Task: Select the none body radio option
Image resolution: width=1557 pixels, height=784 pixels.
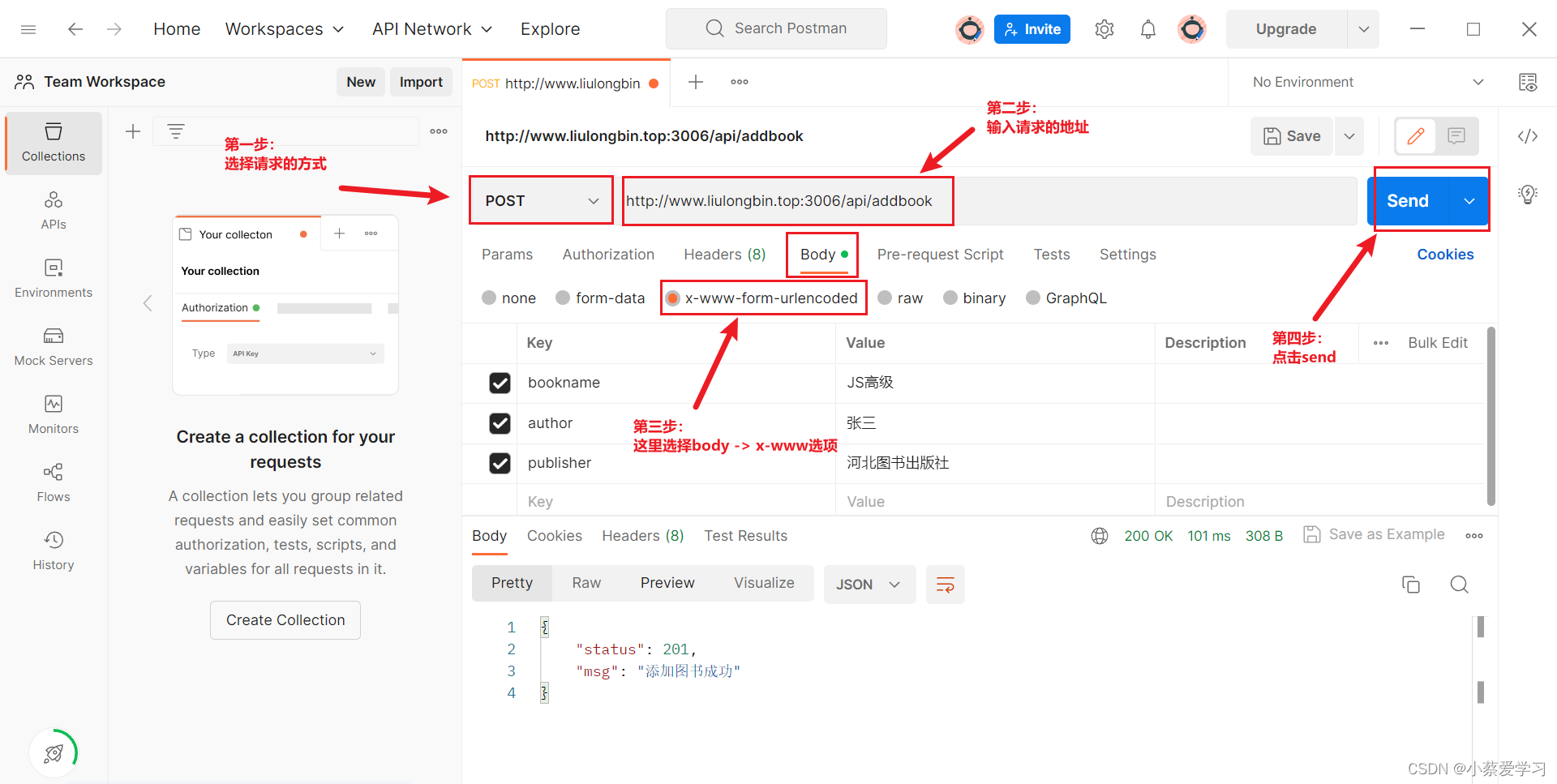Action: 489,298
